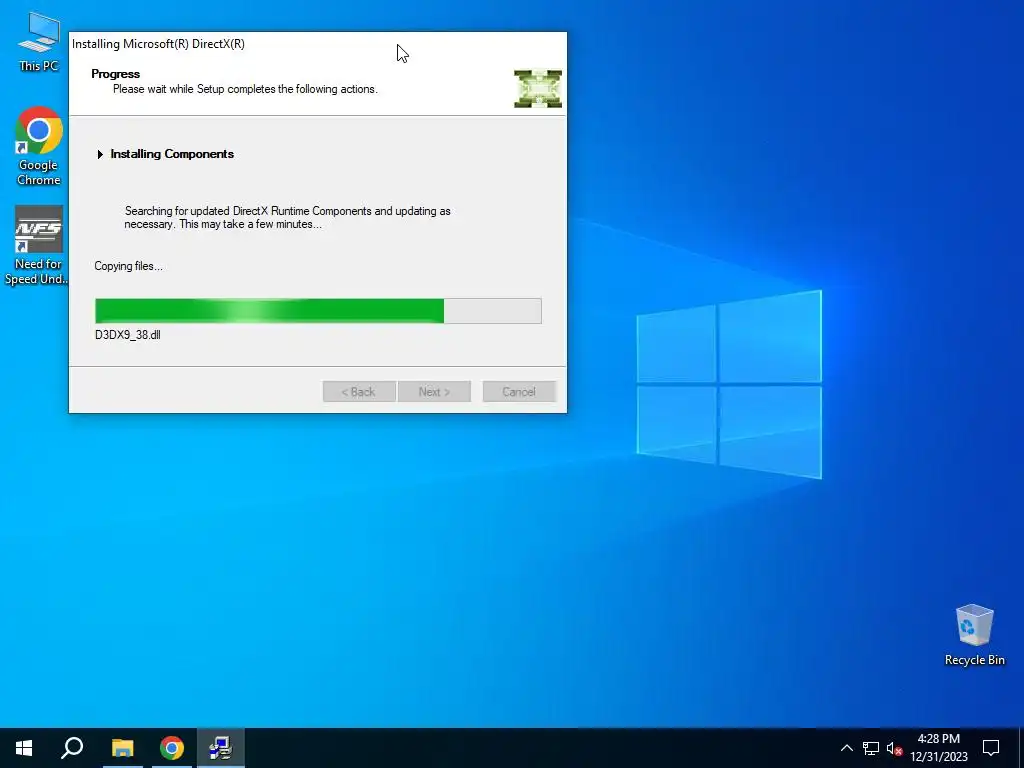This screenshot has width=1024, height=768.
Task: Open File Explorer from the taskbar
Action: coord(122,748)
